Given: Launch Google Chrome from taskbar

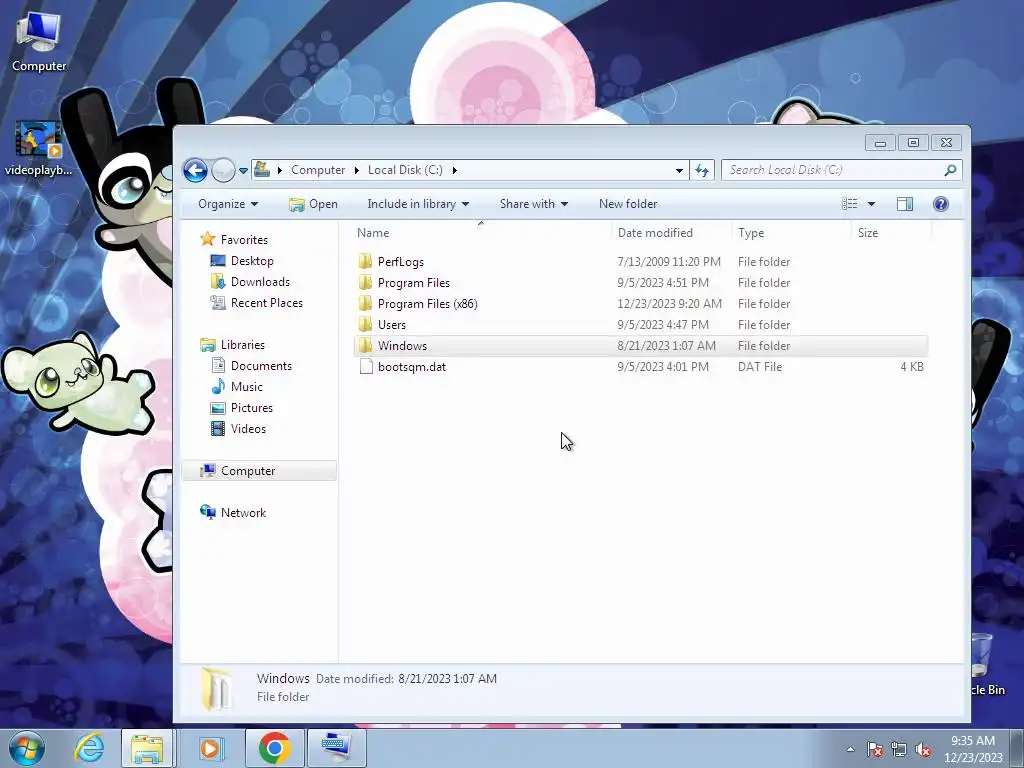Looking at the screenshot, I should point(274,748).
